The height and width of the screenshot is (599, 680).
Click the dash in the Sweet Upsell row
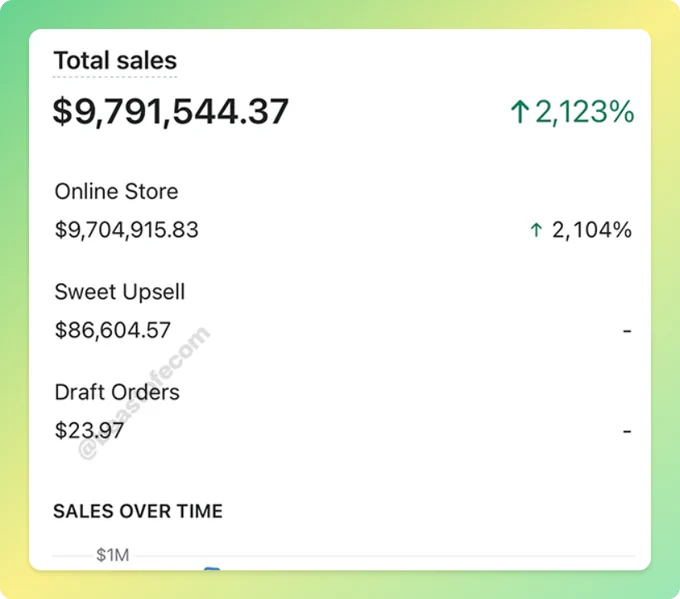pos(627,331)
